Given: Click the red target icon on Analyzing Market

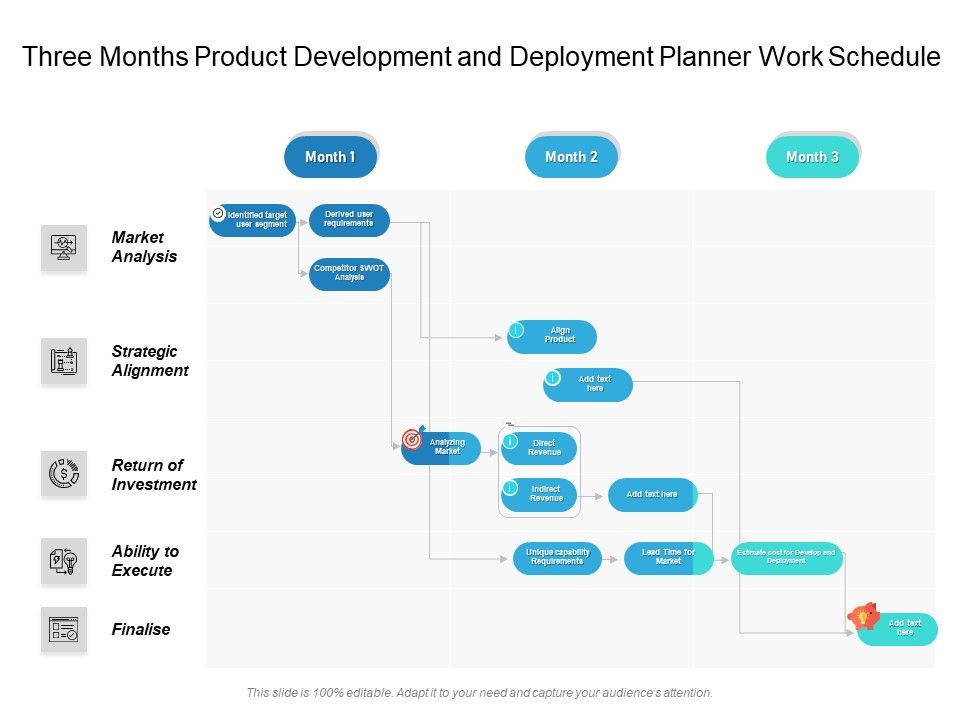Looking at the screenshot, I should pos(413,438).
